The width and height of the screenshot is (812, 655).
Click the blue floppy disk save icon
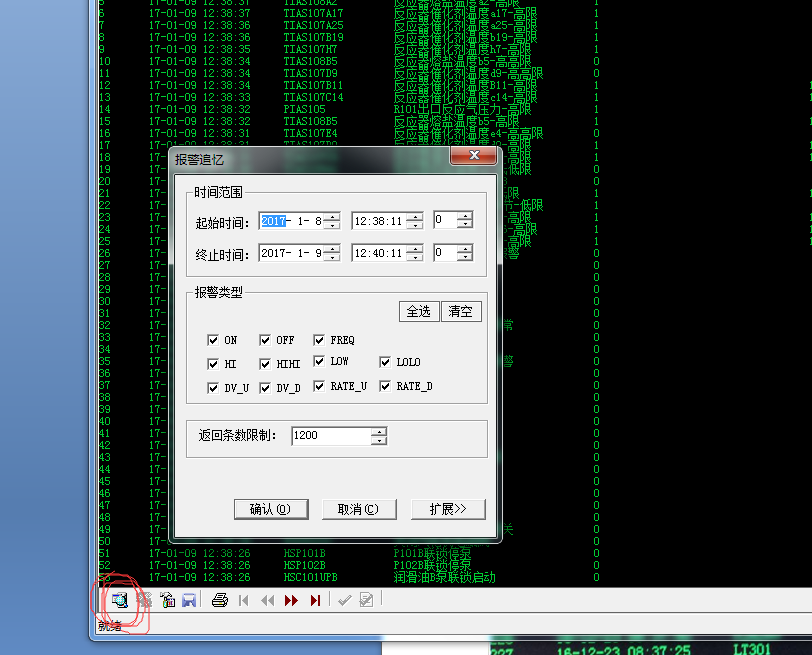click(x=188, y=600)
